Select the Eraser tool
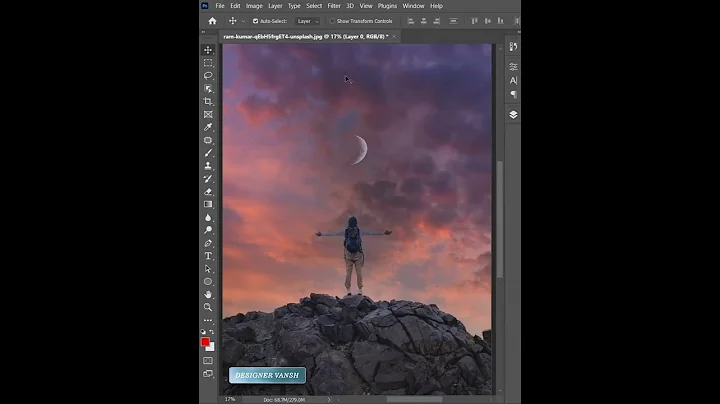720x404 pixels. 208,191
